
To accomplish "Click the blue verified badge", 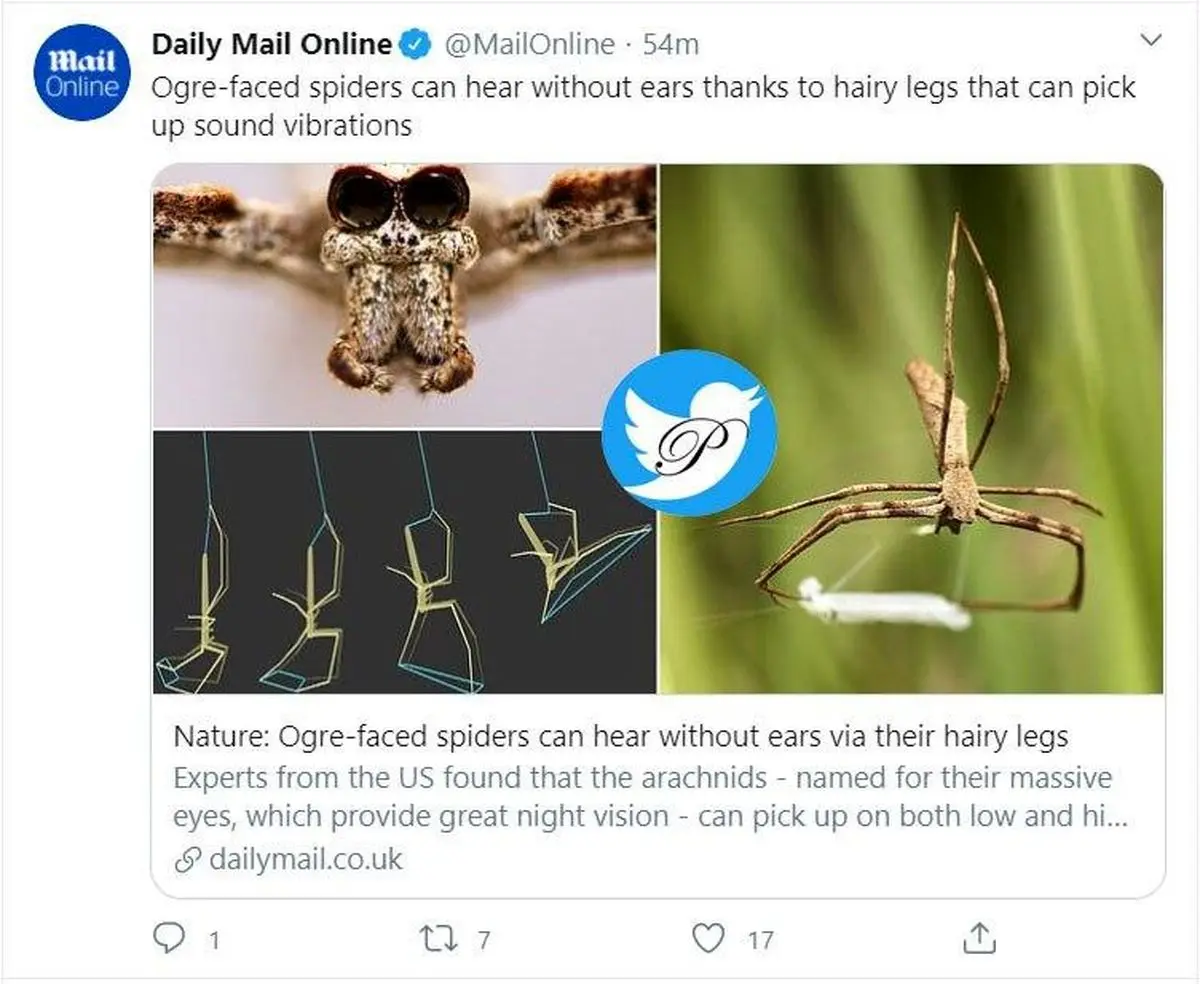I will (414, 45).
